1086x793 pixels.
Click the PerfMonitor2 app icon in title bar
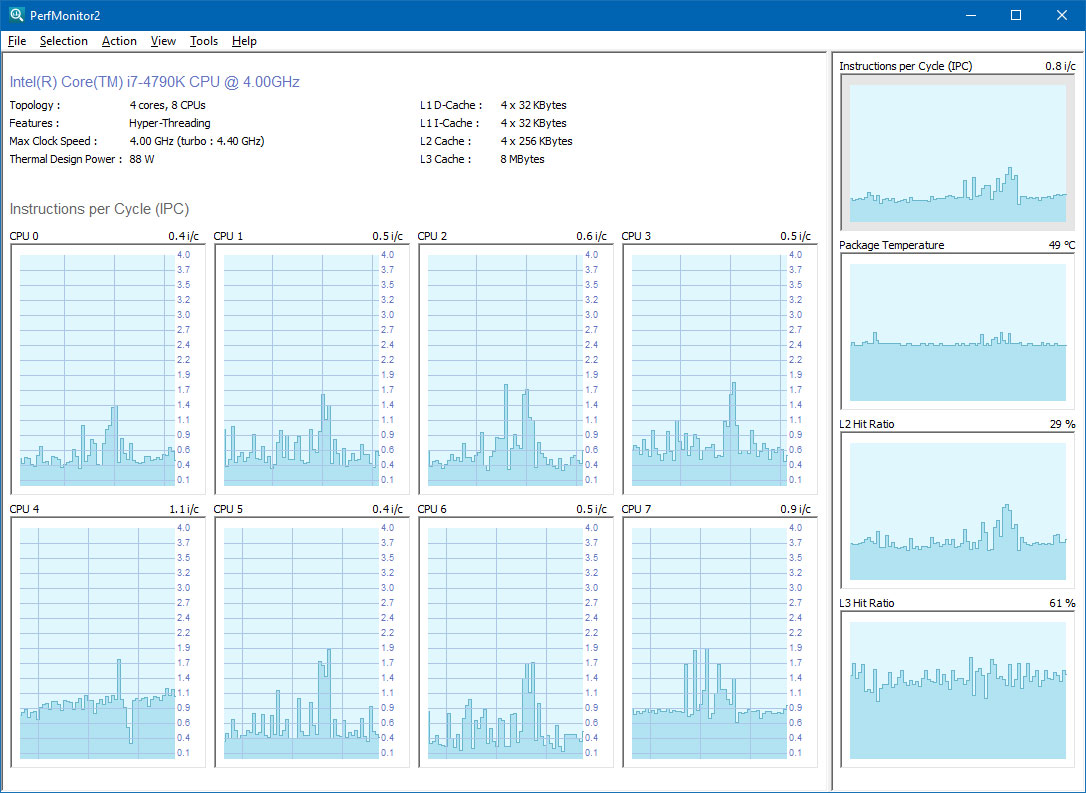[x=17, y=15]
